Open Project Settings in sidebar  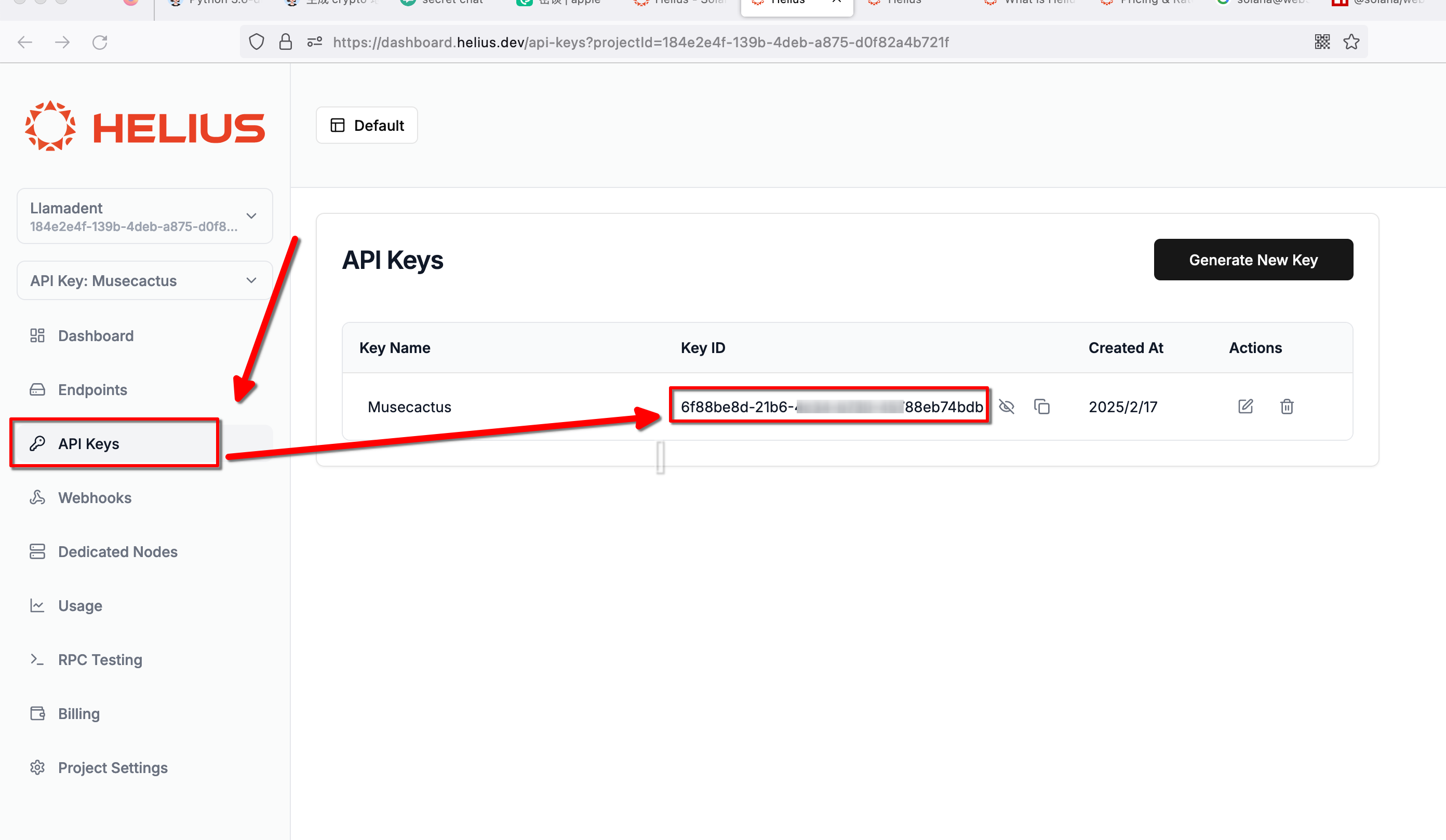113,767
